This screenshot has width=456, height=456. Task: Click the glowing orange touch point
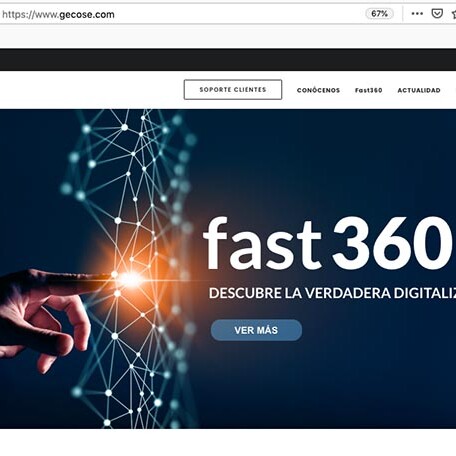click(131, 279)
